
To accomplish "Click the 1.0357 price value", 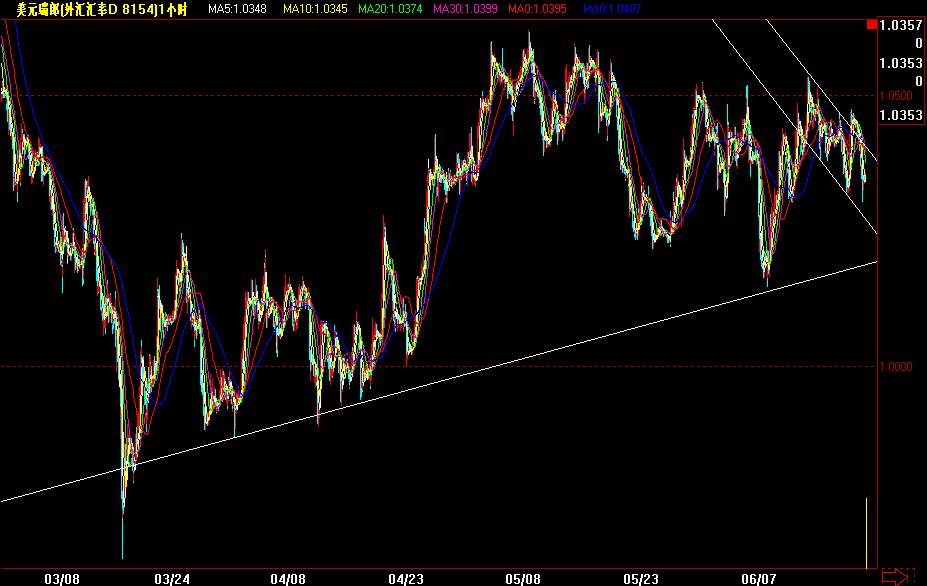I will (x=900, y=25).
